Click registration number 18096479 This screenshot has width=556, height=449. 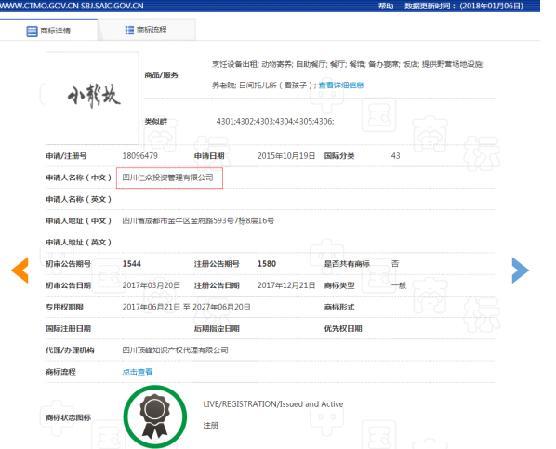140,156
